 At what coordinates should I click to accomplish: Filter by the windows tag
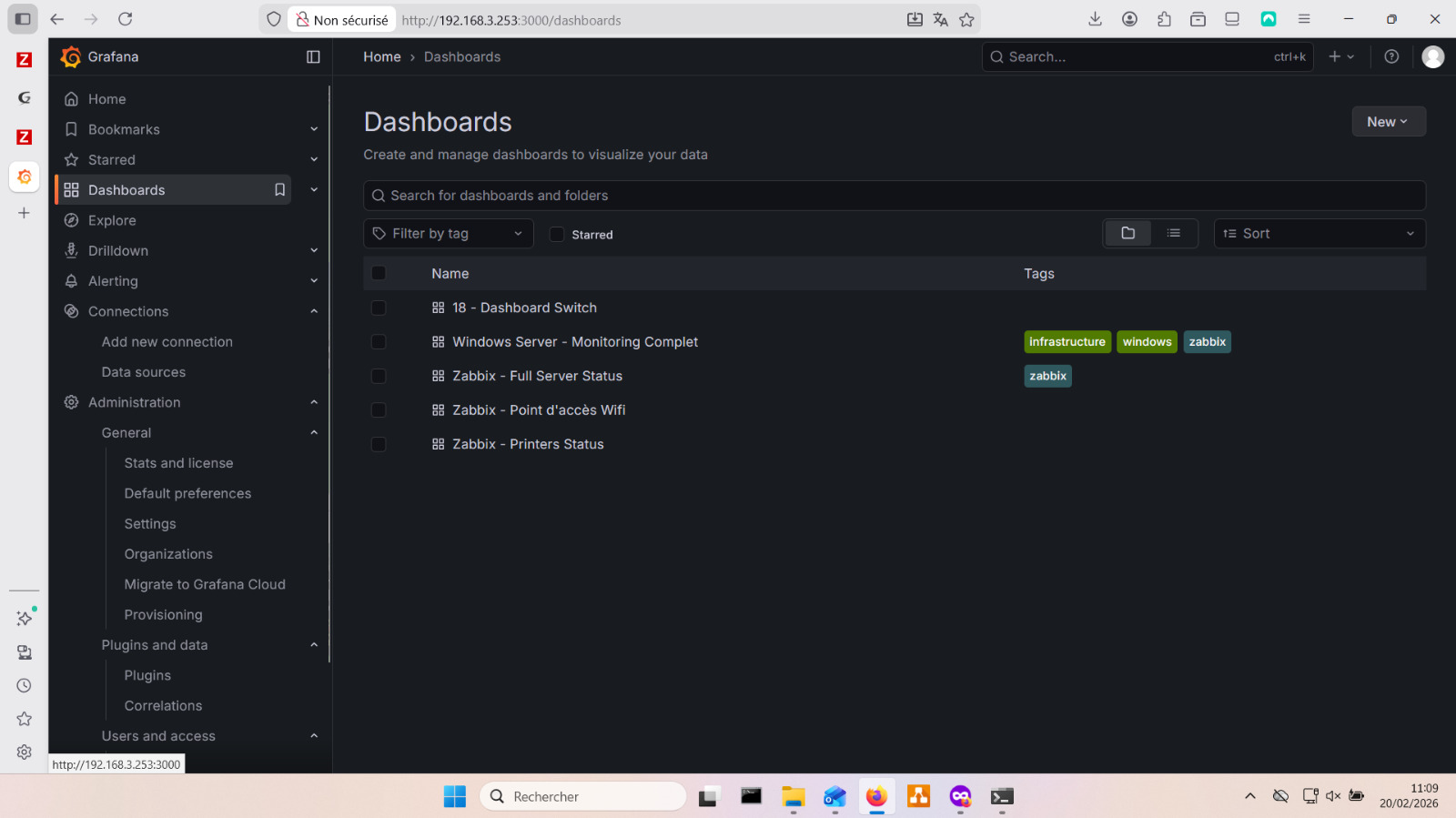click(1148, 342)
